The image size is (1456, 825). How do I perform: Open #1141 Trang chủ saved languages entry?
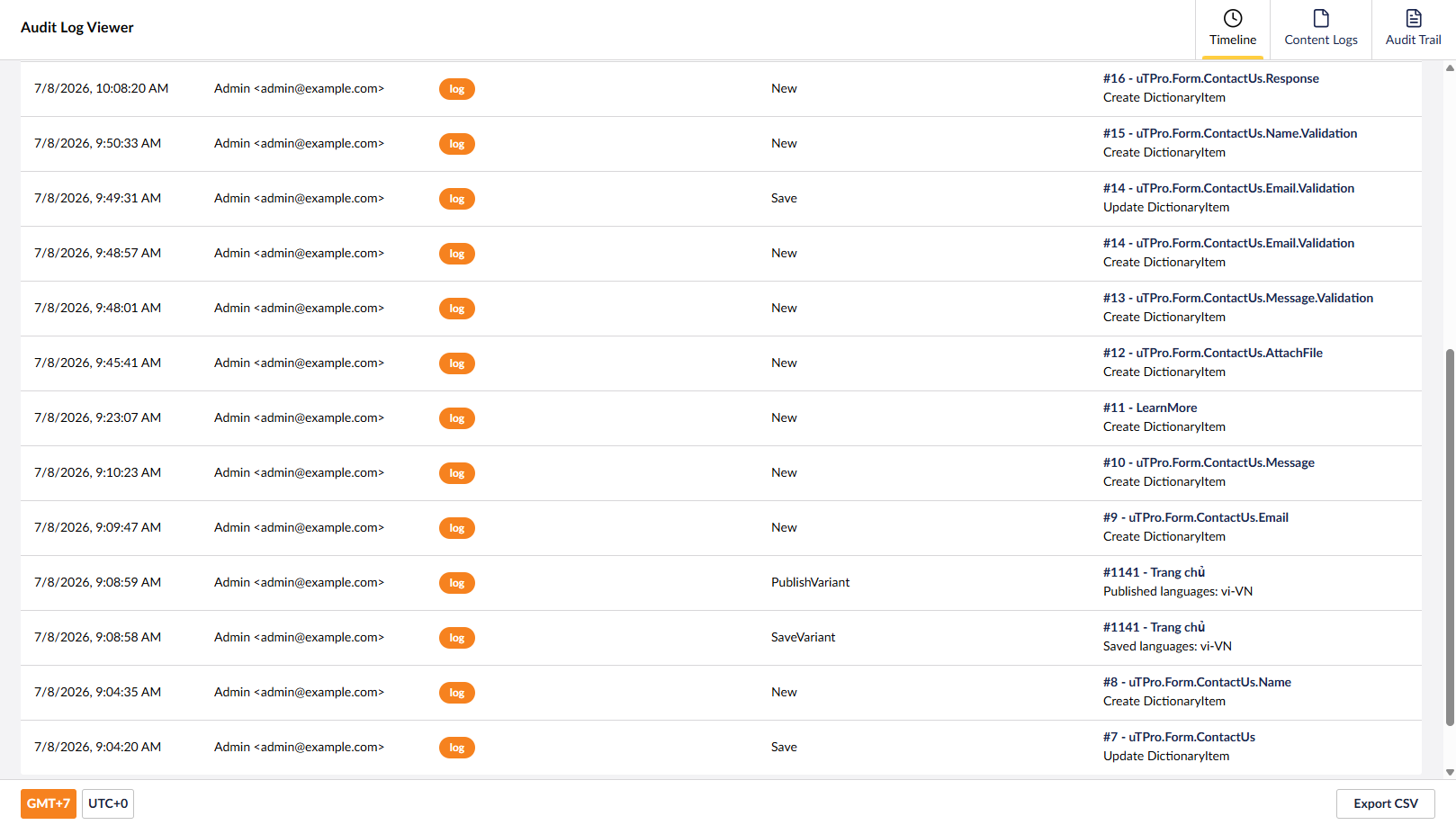pos(1154,627)
